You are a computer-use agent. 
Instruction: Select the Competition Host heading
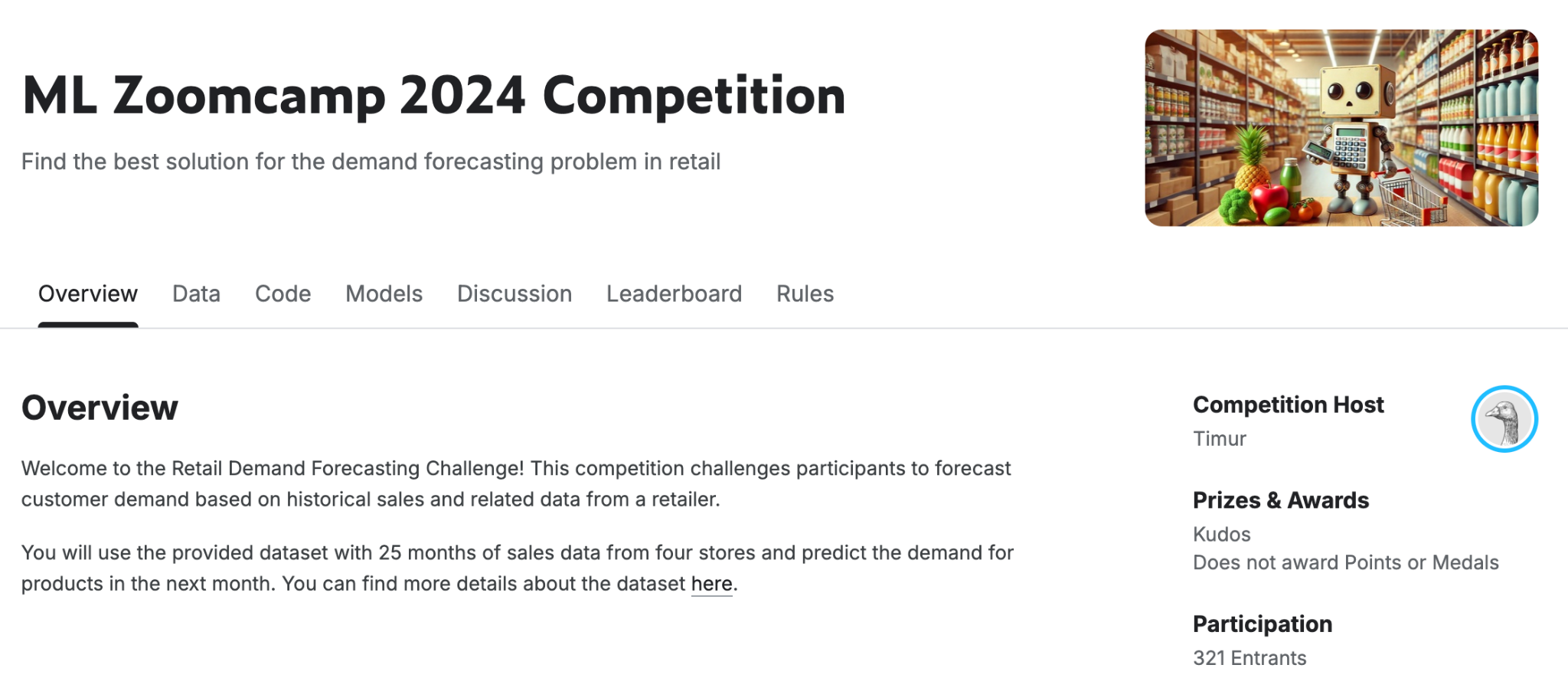click(1289, 405)
